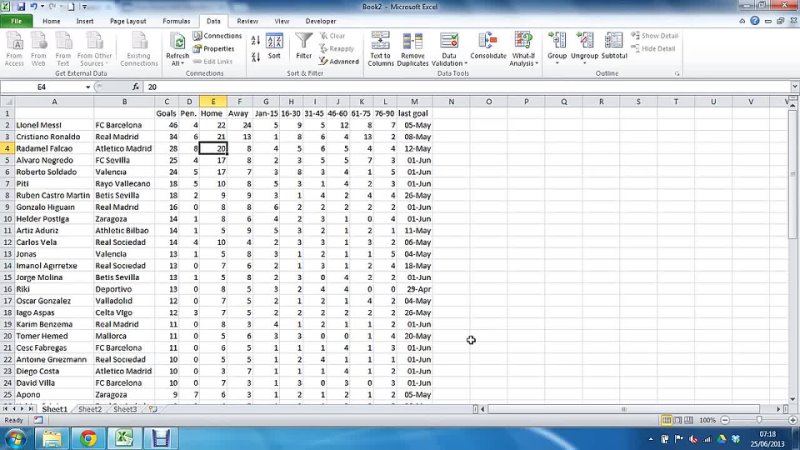The width and height of the screenshot is (800, 450).
Task: Select column E header
Action: 213,102
